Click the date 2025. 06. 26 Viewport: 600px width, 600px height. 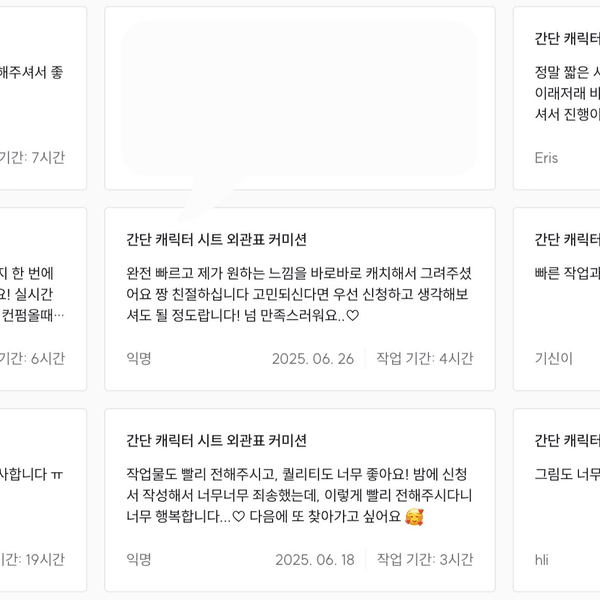(x=313, y=358)
